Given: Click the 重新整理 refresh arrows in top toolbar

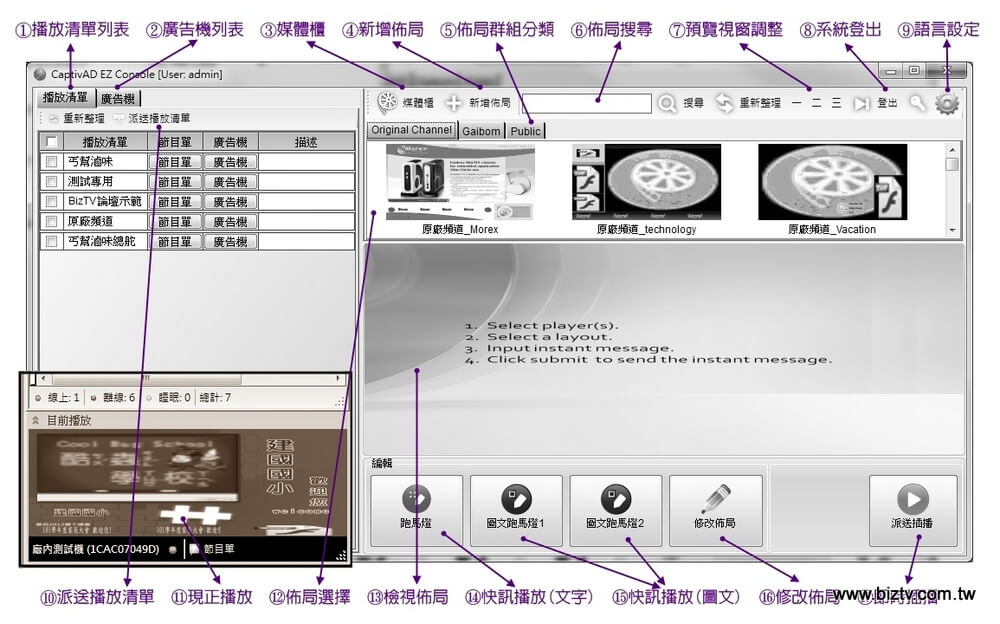Looking at the screenshot, I should point(724,103).
